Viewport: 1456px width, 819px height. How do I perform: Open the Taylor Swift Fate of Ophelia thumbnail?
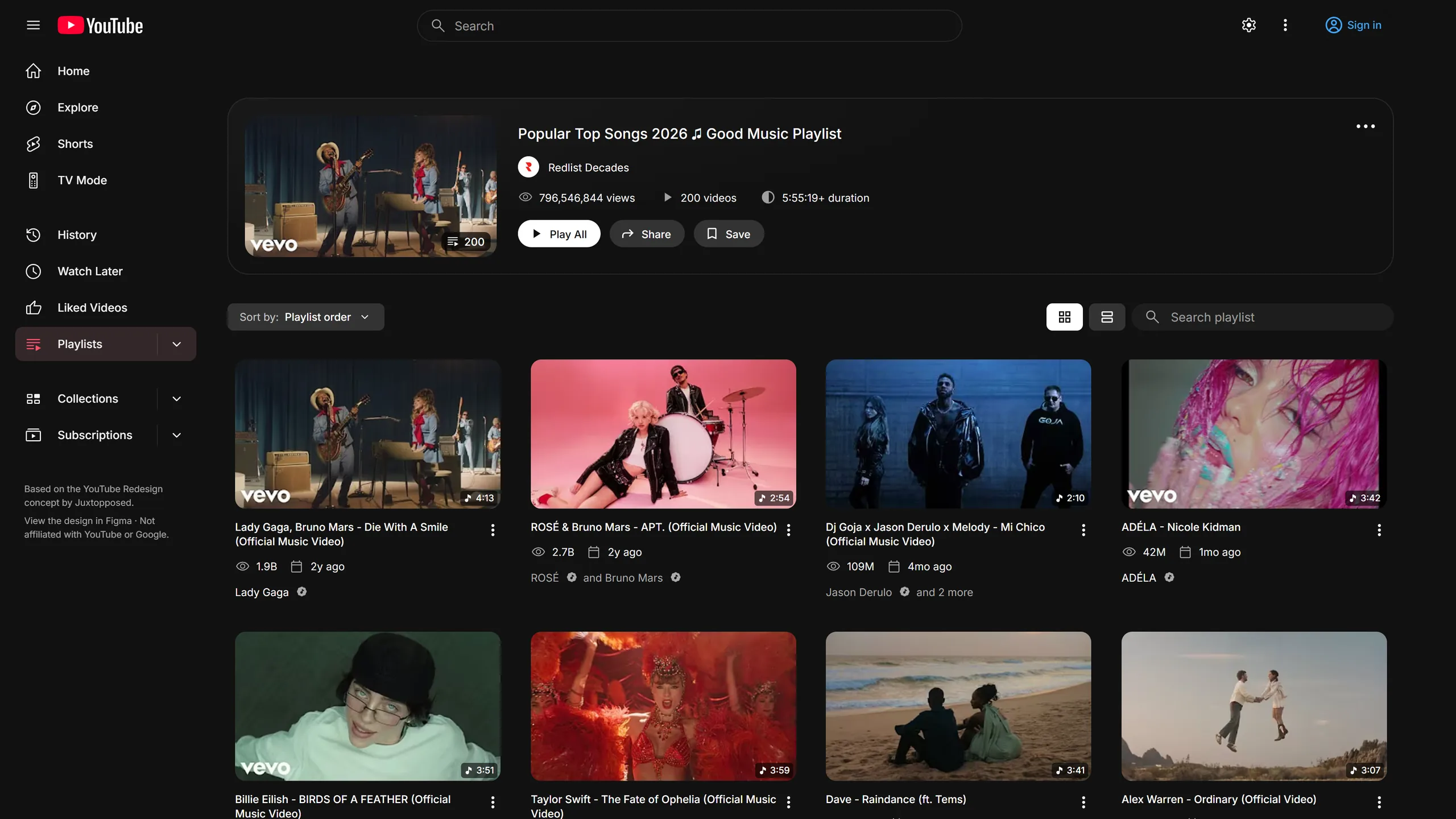click(663, 706)
